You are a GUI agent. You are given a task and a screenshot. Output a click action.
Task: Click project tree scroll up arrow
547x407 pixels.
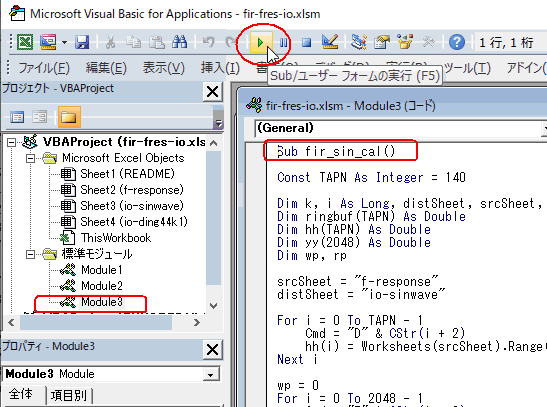(214, 143)
